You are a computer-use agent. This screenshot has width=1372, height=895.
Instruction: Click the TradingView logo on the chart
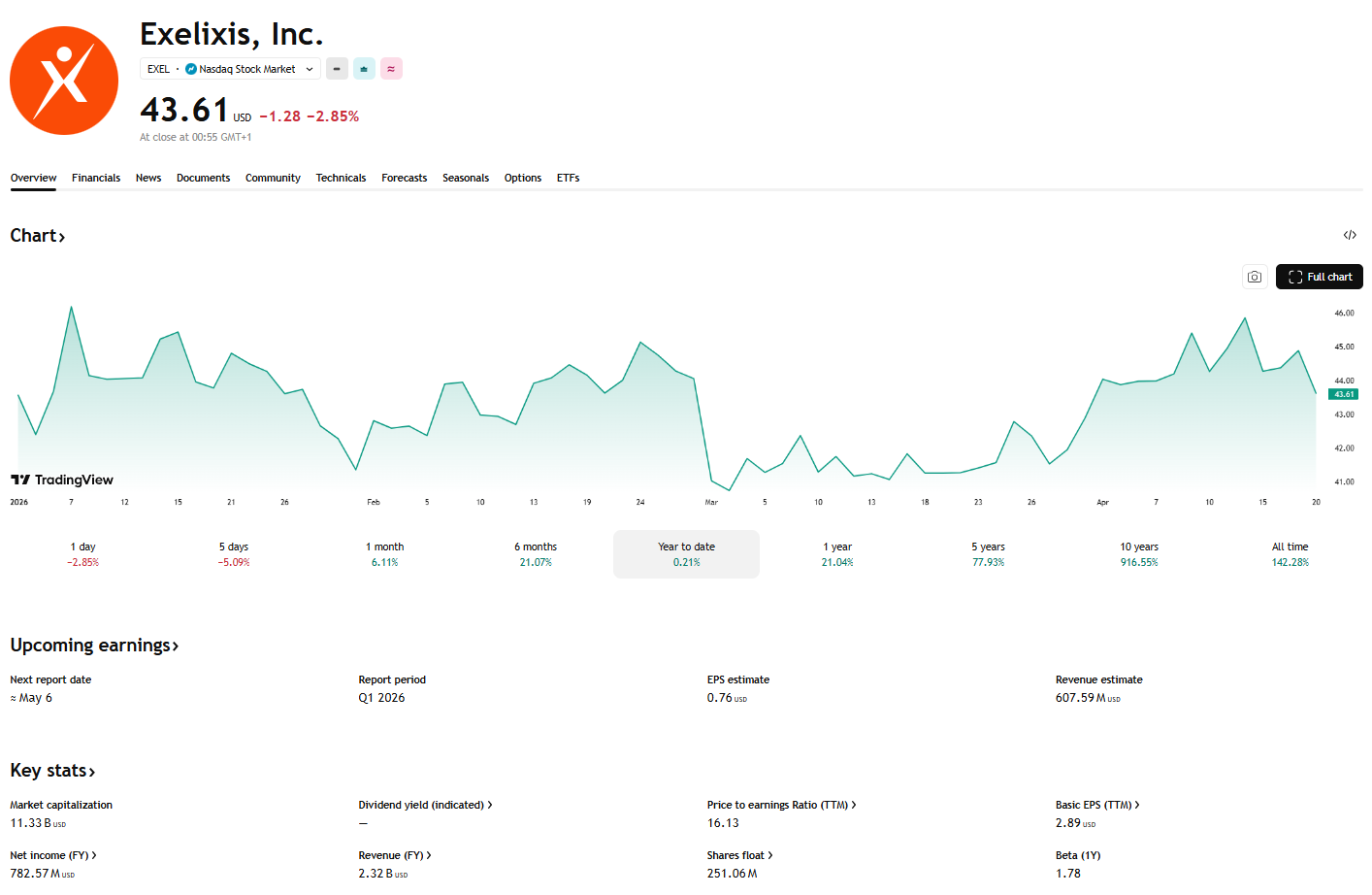pos(62,480)
